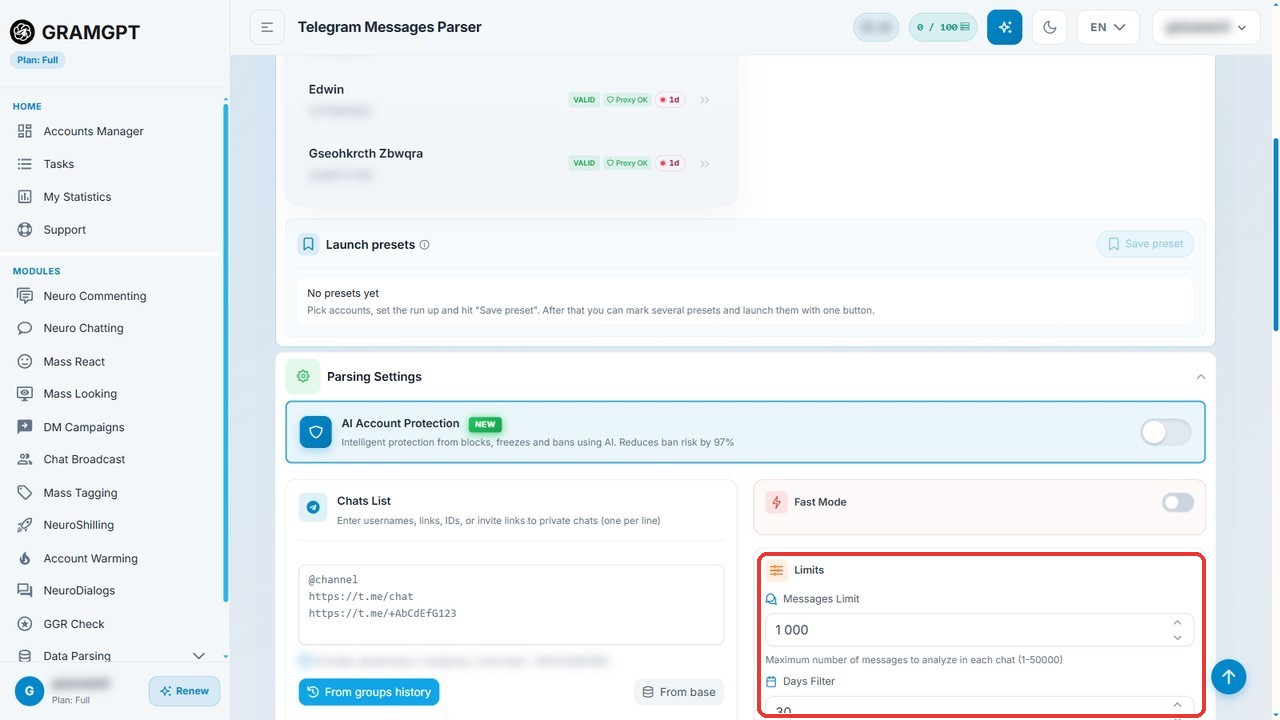This screenshot has width=1280, height=720.
Task: Click the Launch presets info icon
Action: [424, 245]
